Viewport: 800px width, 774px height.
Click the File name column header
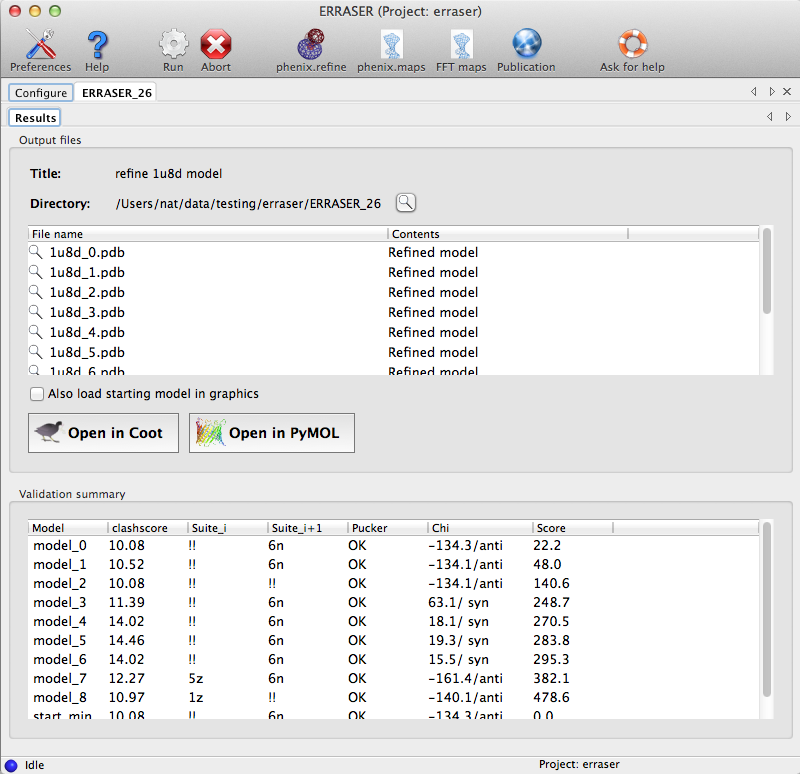208,234
